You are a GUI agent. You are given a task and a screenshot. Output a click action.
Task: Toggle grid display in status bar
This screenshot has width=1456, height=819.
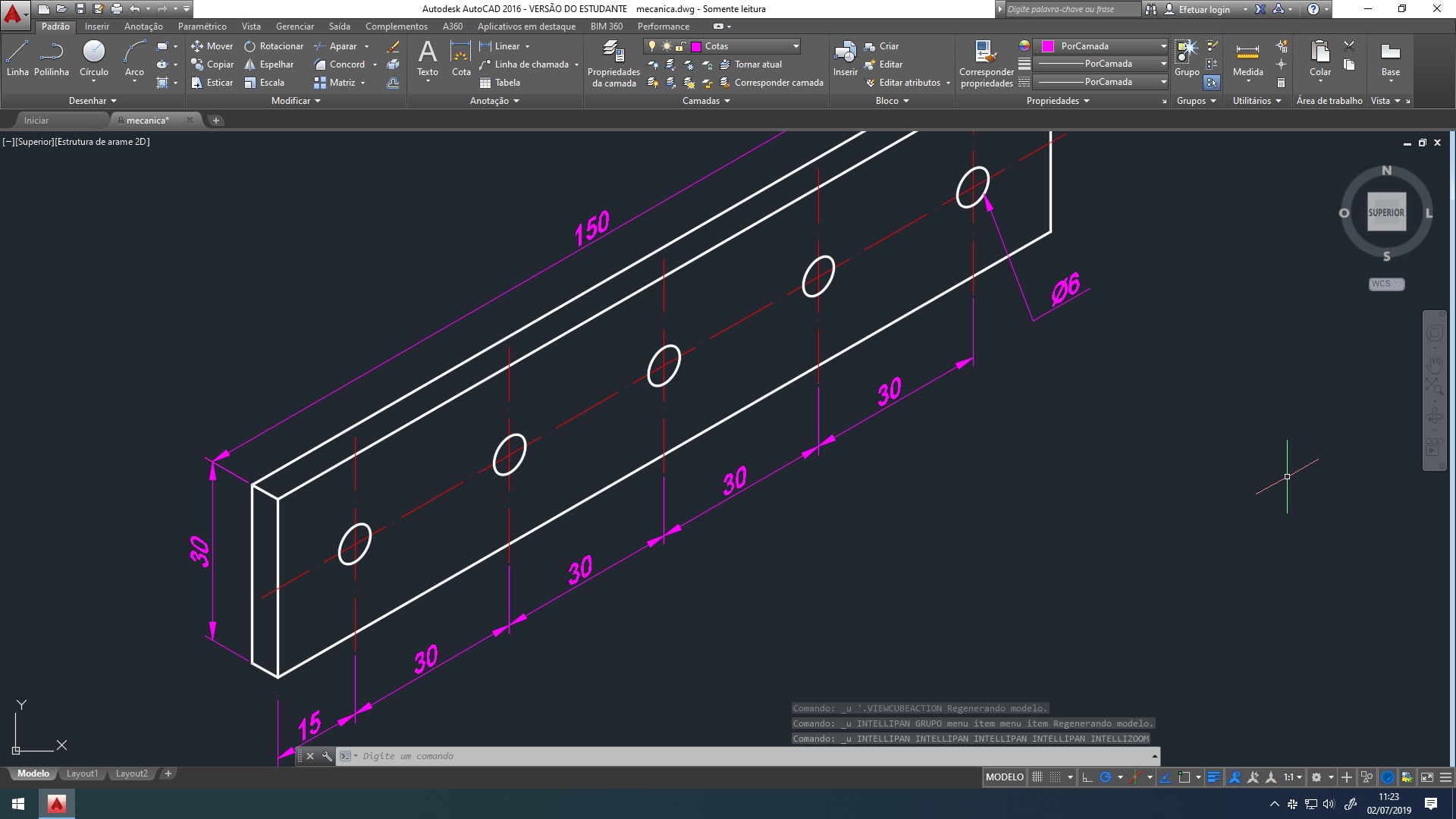[x=1037, y=777]
